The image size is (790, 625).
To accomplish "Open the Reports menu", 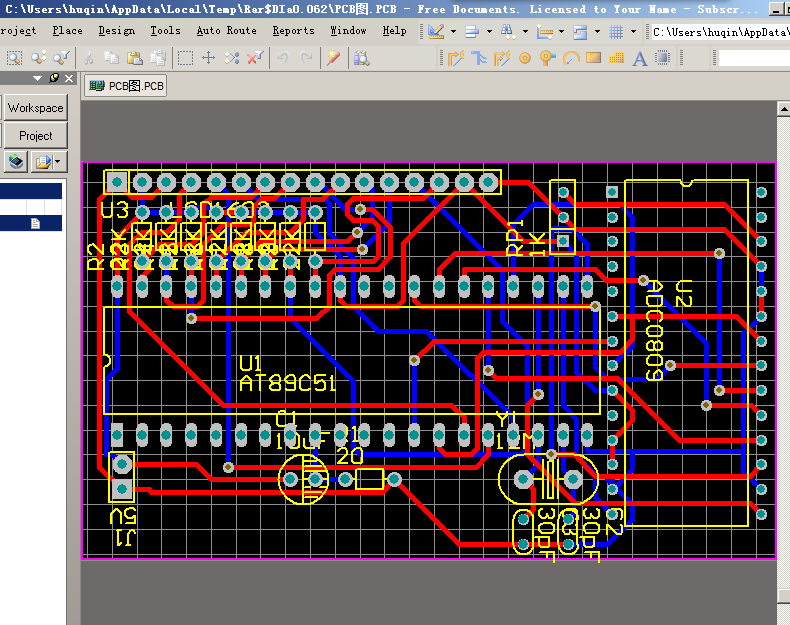I will pos(293,31).
